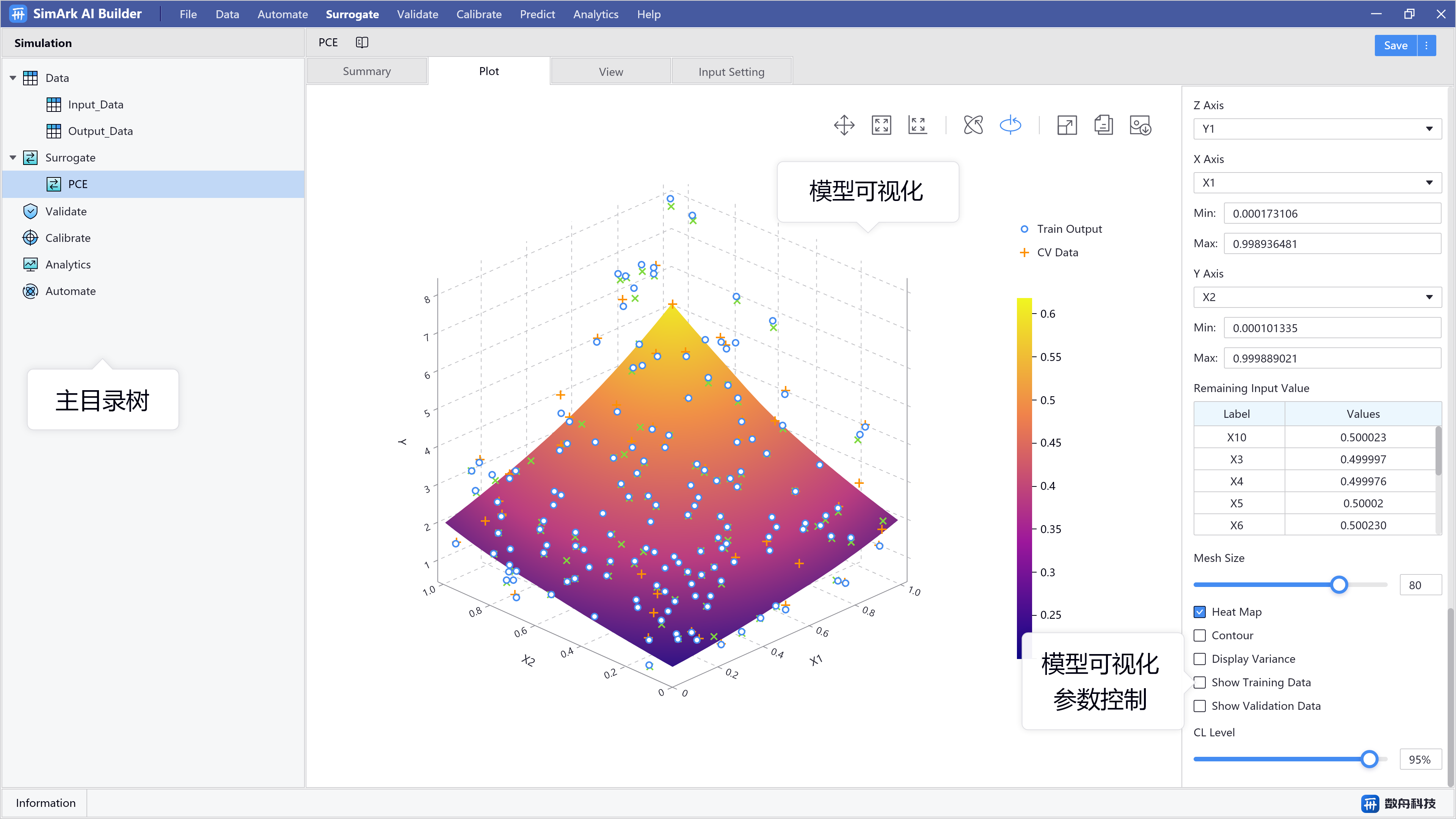Click the X10 value cell 0.500023
Screen dimensions: 1456x819
pyautogui.click(x=1363, y=438)
